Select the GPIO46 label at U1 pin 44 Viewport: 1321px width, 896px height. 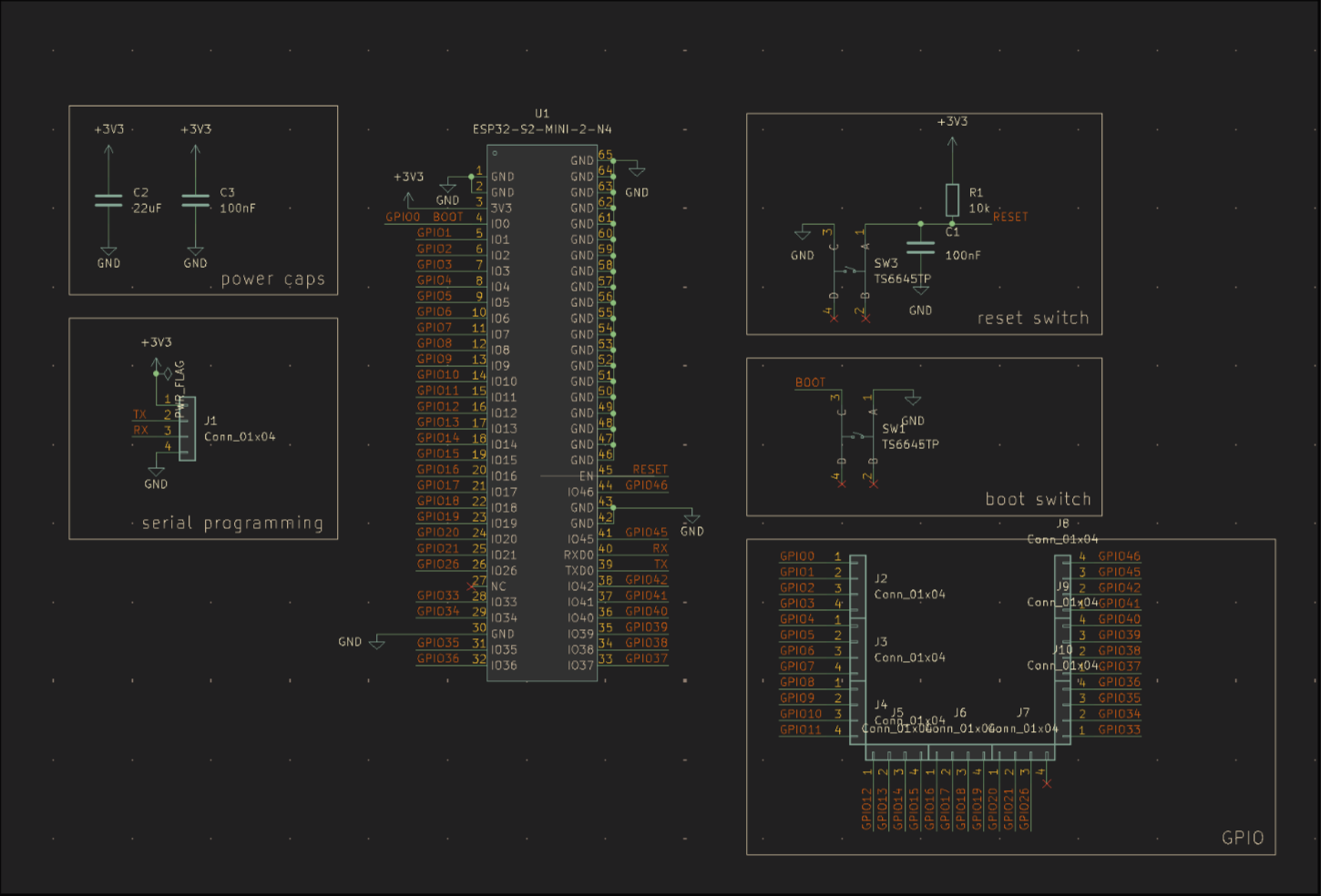pyautogui.click(x=647, y=485)
